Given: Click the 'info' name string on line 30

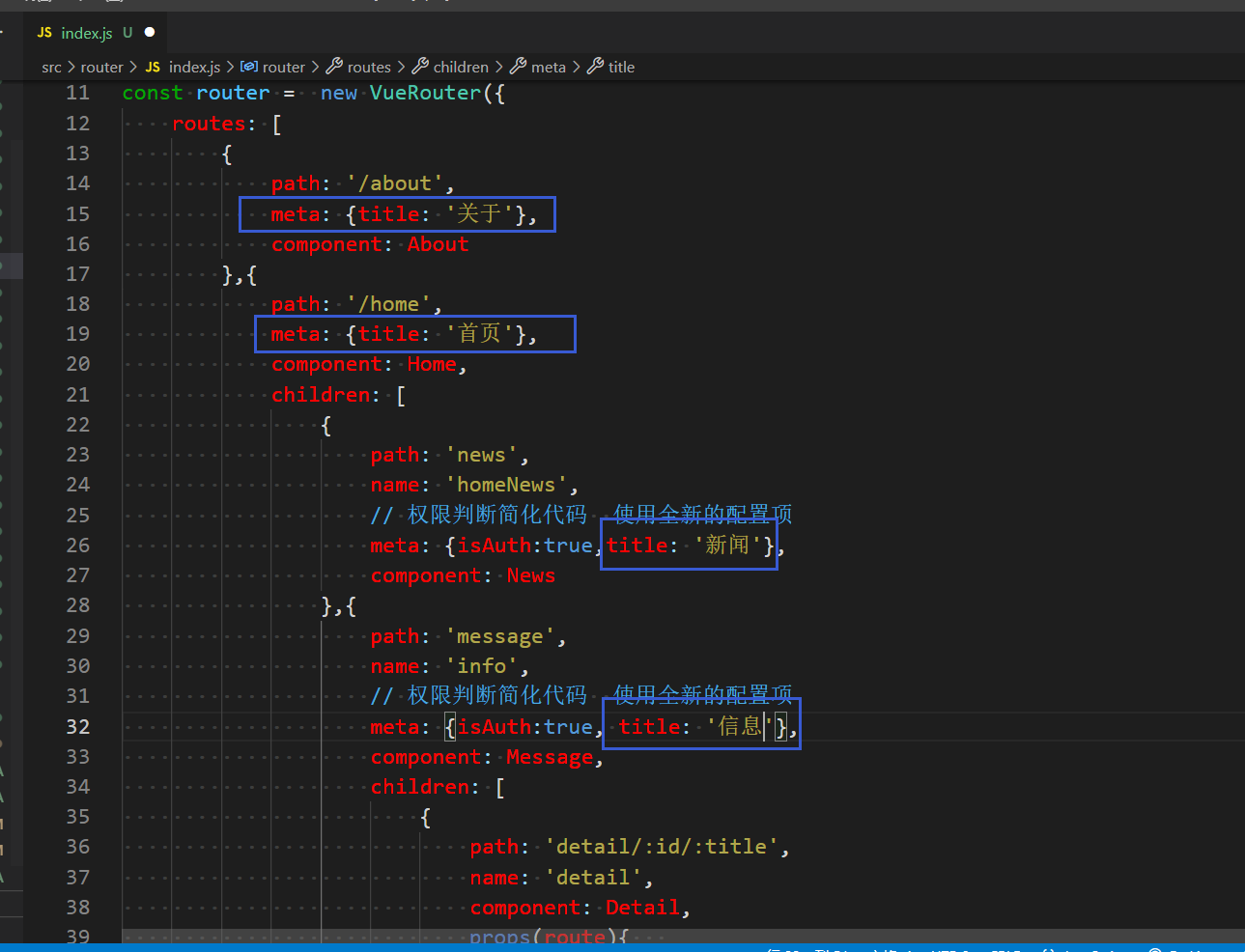Looking at the screenshot, I should [481, 666].
